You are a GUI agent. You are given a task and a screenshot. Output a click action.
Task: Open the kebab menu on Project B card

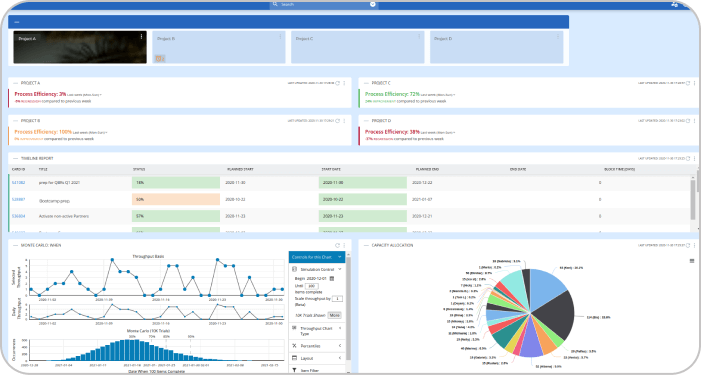[280, 37]
